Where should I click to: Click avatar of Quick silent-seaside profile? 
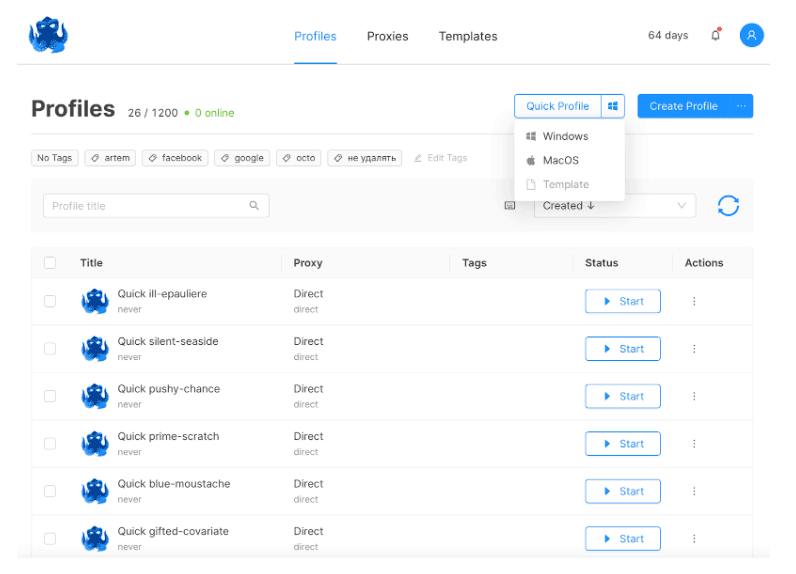coord(95,348)
